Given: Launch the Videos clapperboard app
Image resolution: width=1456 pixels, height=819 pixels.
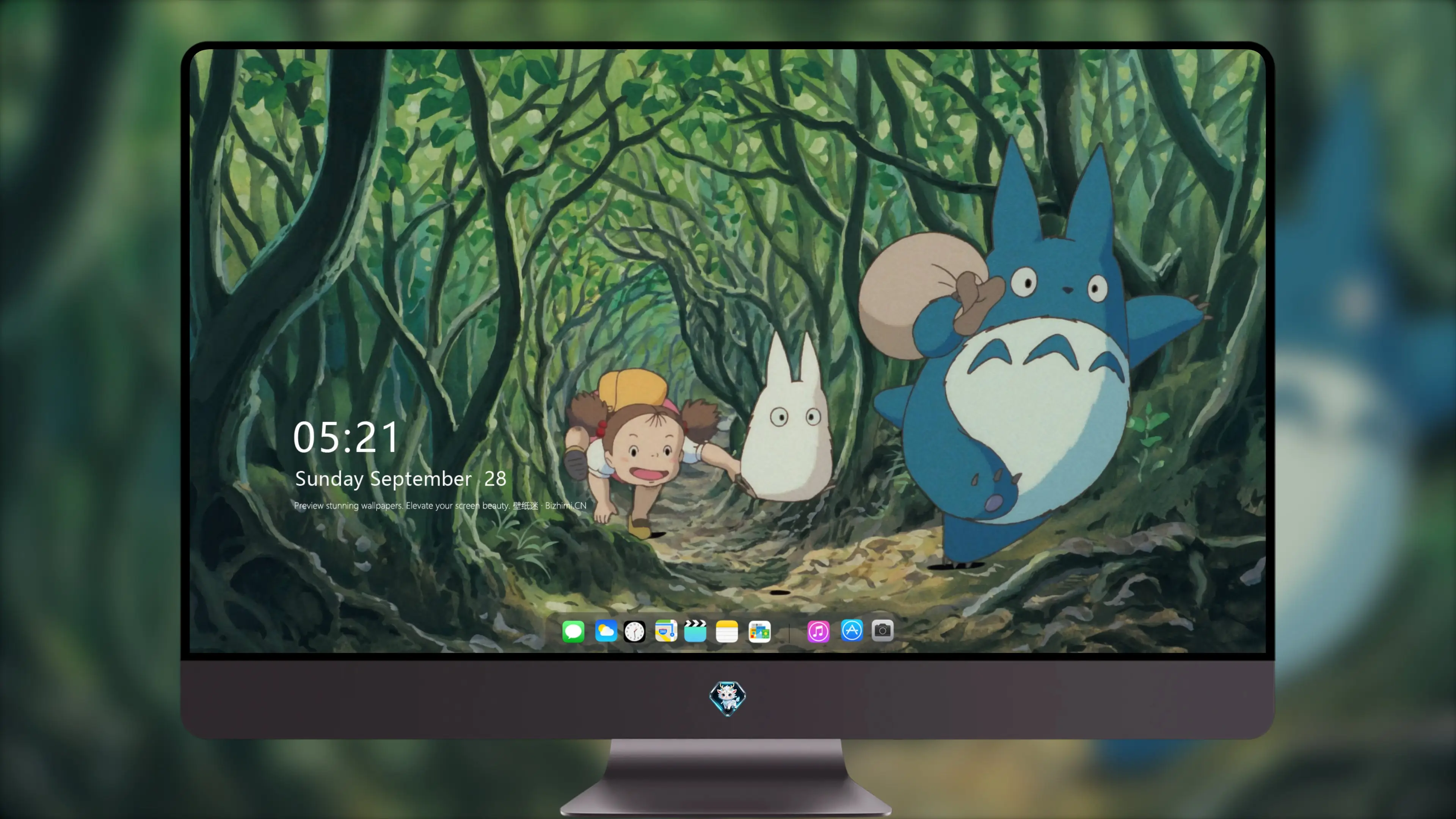Looking at the screenshot, I should pos(695,631).
